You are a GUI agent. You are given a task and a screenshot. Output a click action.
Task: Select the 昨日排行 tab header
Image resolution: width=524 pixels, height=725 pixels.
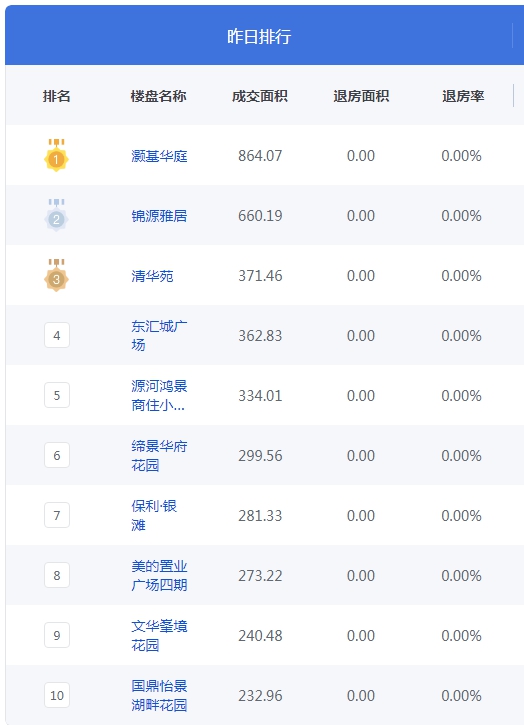259,36
